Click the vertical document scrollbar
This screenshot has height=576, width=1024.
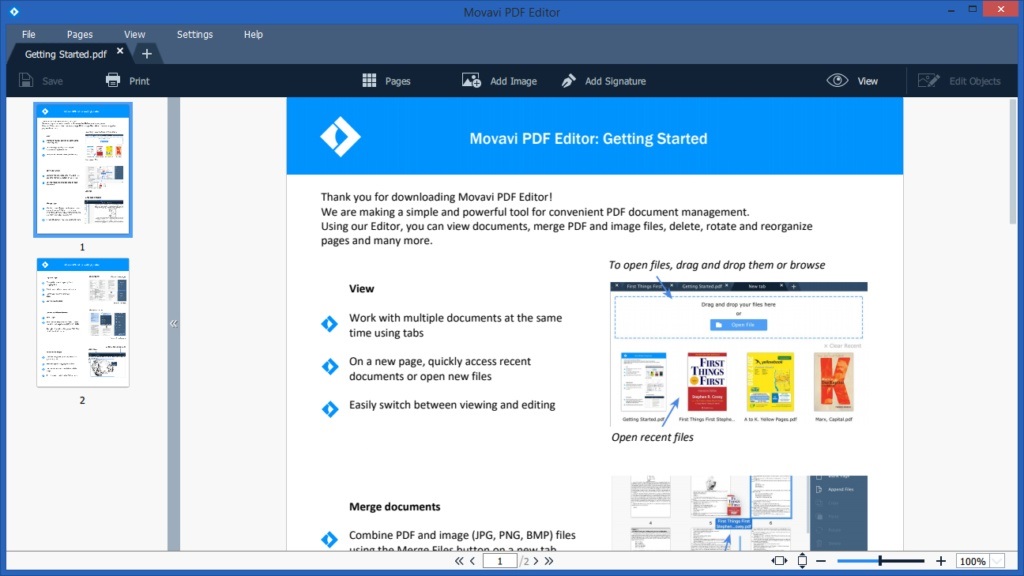click(x=1013, y=161)
